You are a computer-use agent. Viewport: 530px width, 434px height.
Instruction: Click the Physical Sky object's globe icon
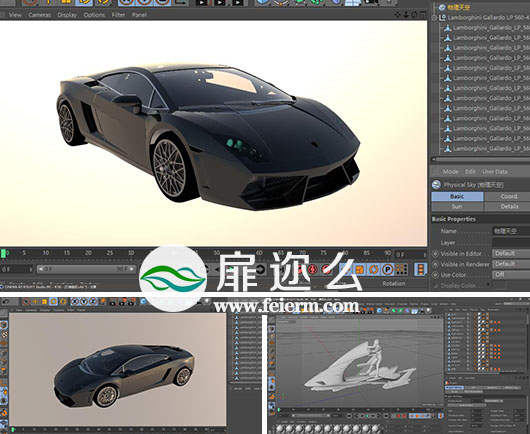[441, 7]
